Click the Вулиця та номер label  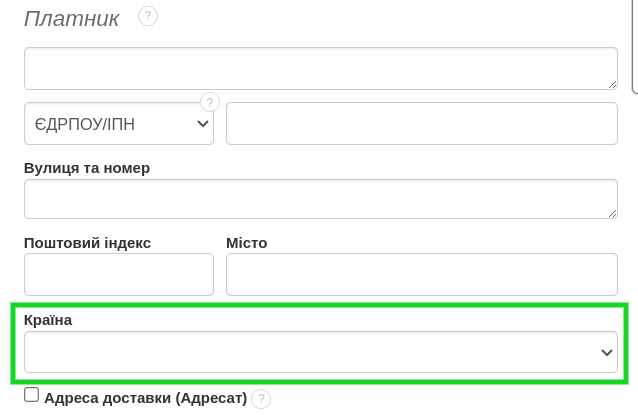(x=87, y=168)
